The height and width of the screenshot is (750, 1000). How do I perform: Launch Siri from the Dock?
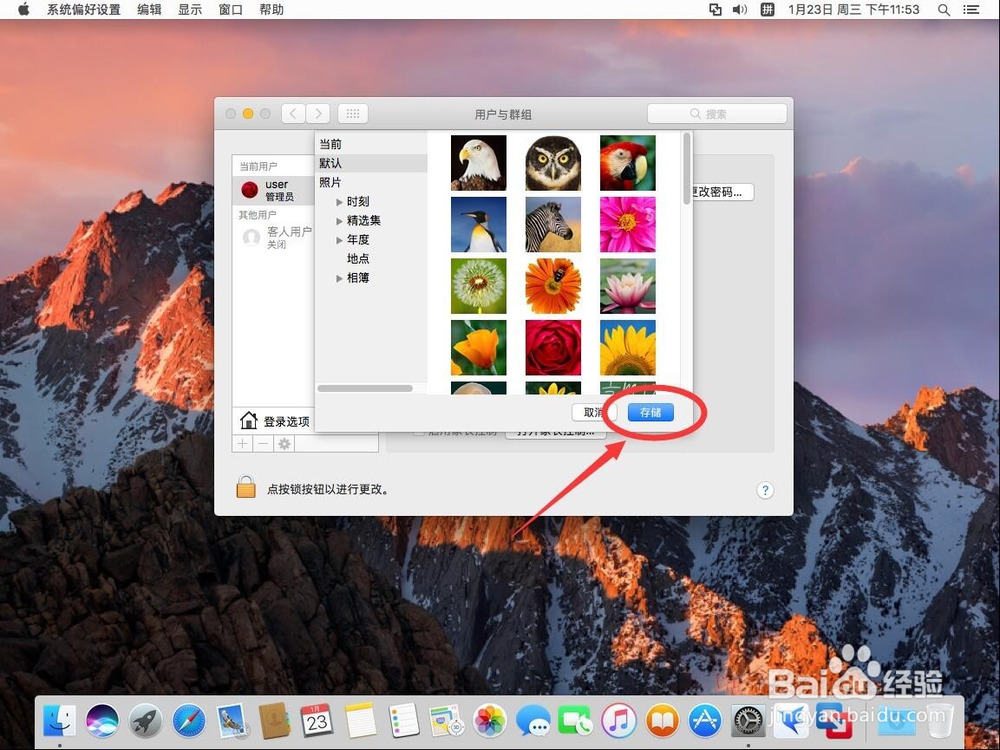click(x=102, y=721)
